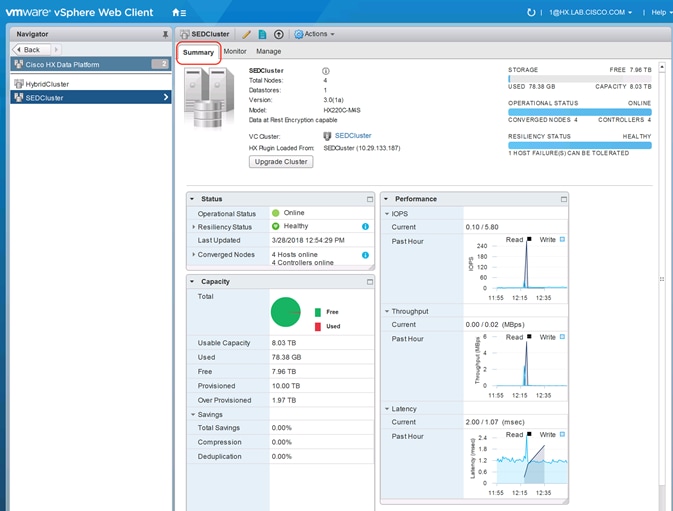Expand the Converged Nodes row
The image size is (673, 511).
[194, 254]
